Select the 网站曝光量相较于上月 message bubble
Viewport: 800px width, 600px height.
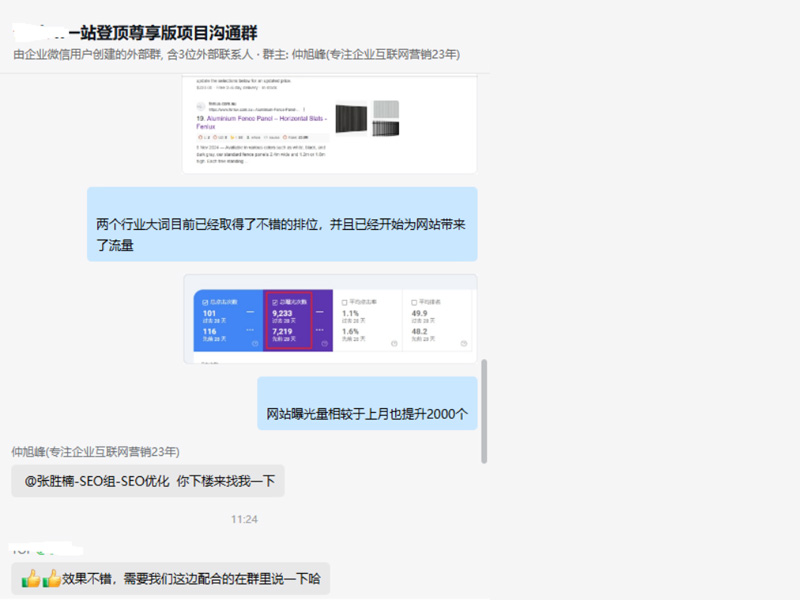(x=367, y=413)
